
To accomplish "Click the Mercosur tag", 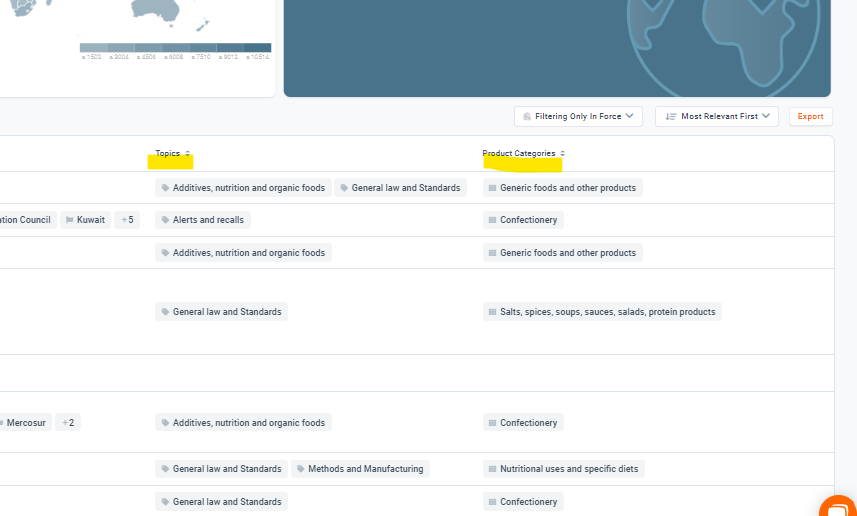I will [x=25, y=423].
